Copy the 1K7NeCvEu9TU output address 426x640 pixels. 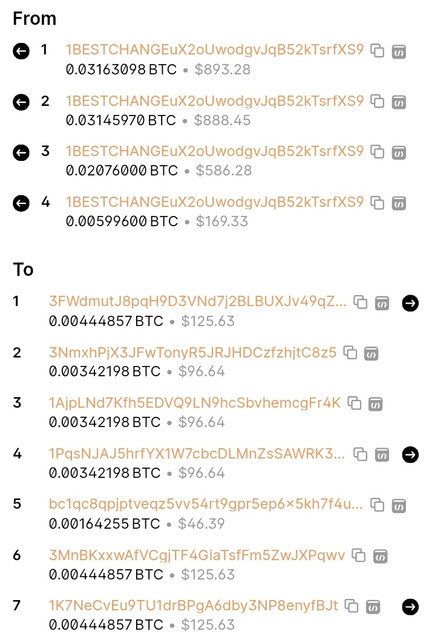(x=351, y=606)
